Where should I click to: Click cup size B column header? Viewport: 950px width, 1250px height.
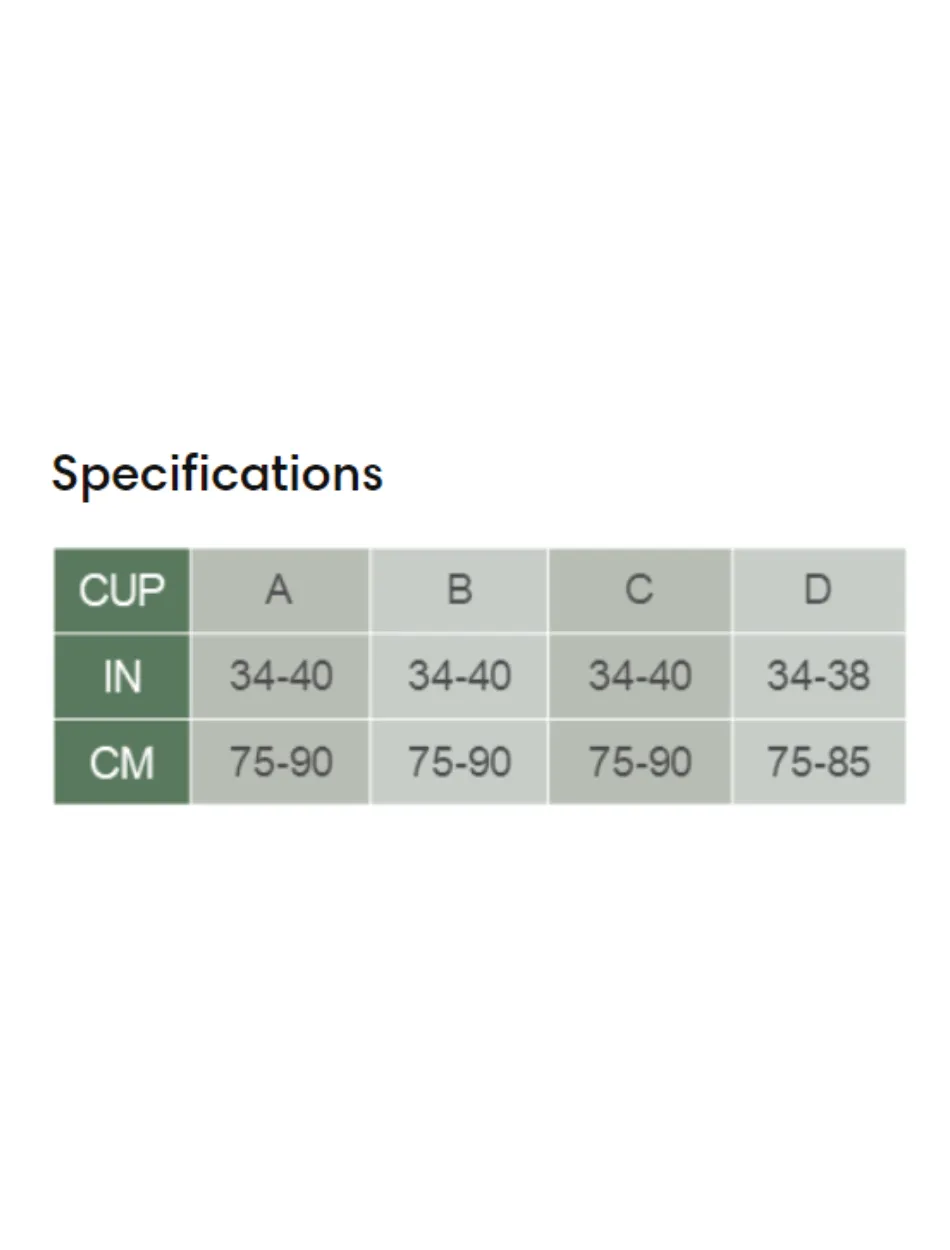pos(459,590)
